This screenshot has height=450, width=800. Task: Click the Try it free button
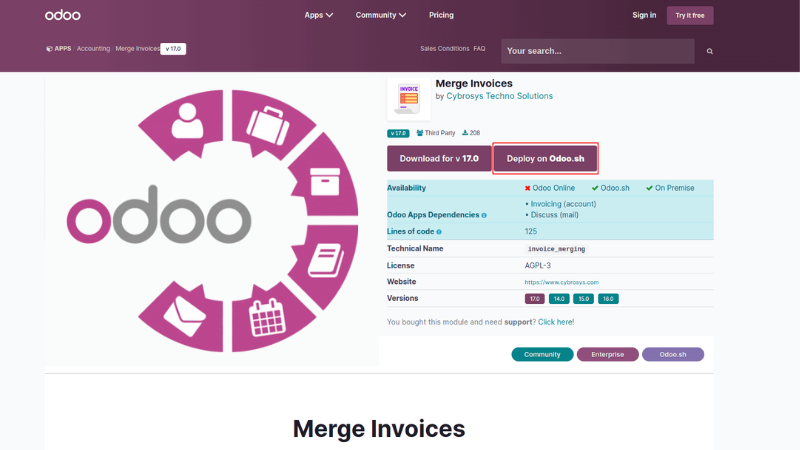click(690, 15)
